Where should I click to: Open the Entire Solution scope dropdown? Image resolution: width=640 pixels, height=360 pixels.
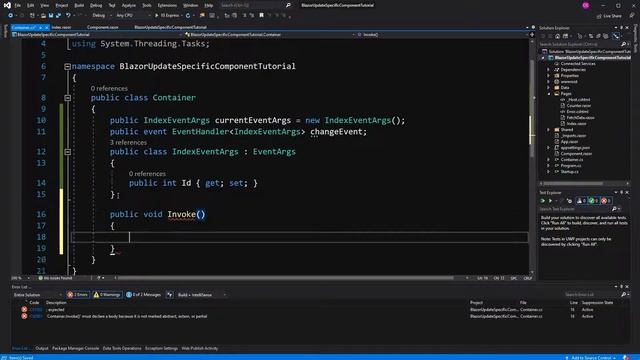tap(38, 295)
